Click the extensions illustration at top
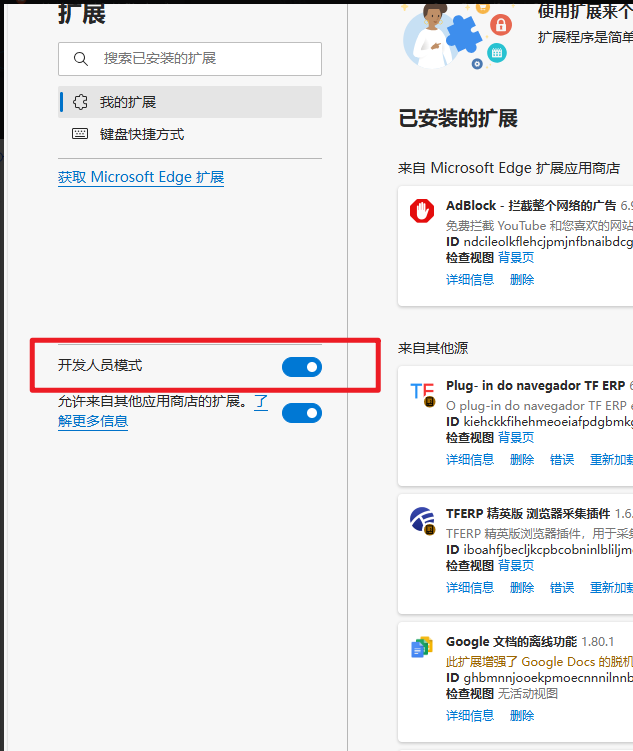Viewport: 633px width, 751px height. (456, 36)
